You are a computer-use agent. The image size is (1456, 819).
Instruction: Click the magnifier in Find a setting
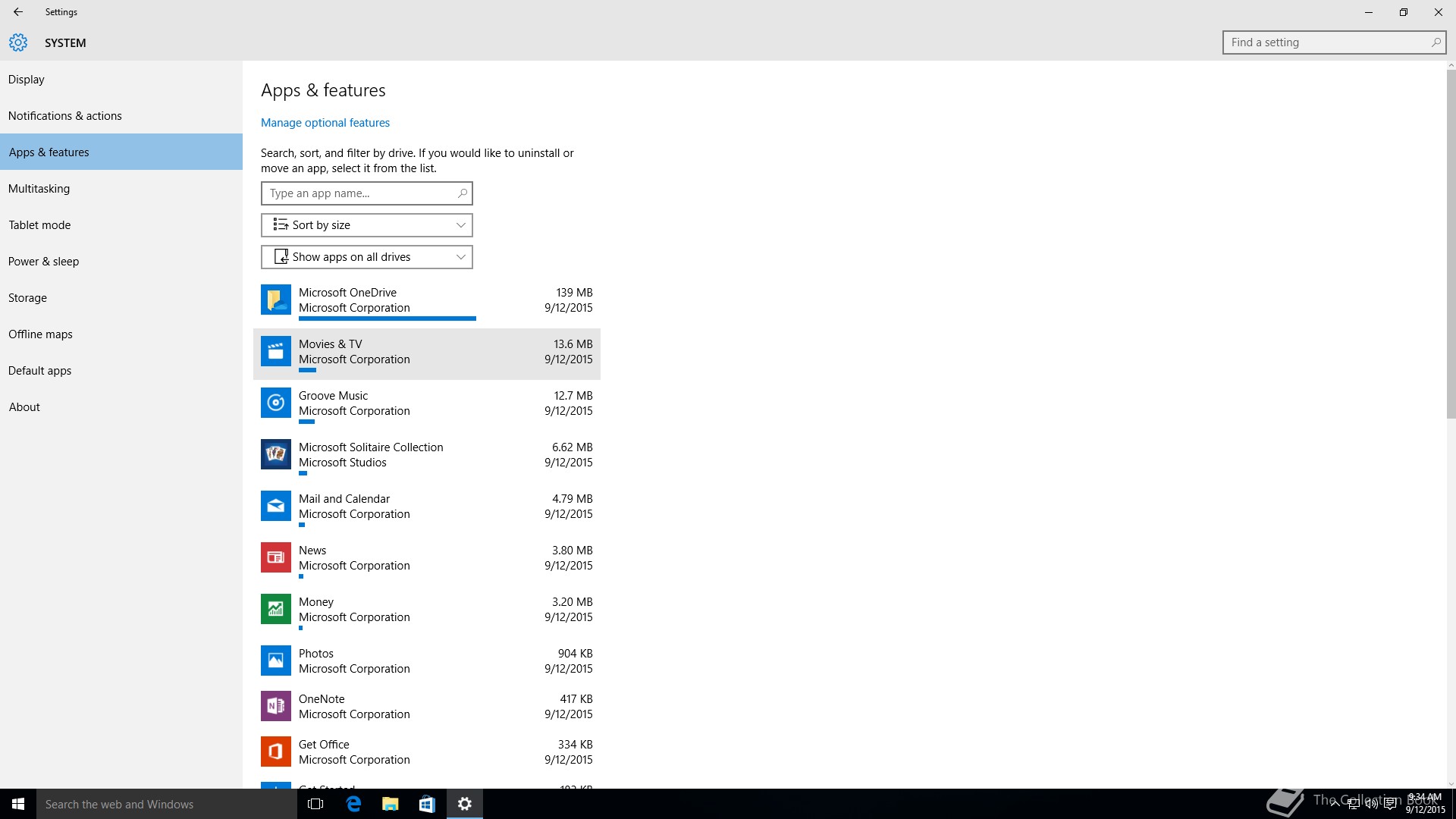point(1436,42)
